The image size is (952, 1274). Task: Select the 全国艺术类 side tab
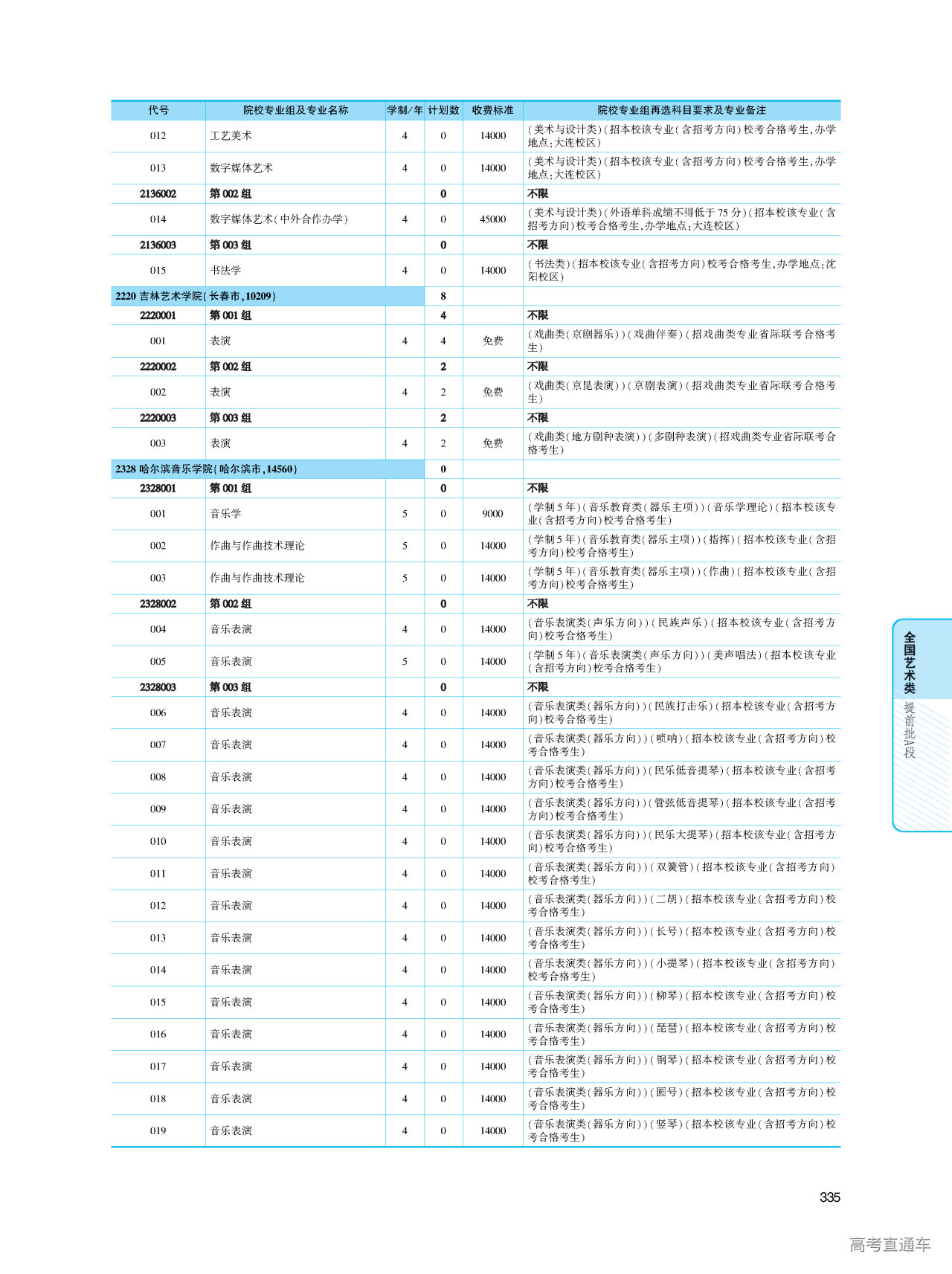[x=910, y=662]
